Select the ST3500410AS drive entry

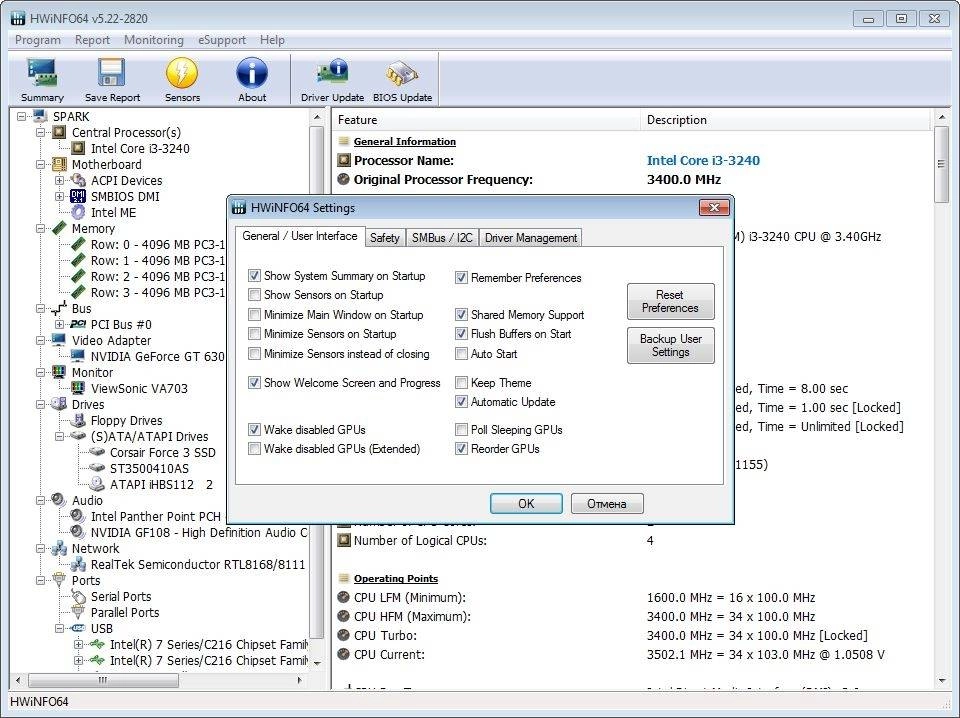[149, 468]
